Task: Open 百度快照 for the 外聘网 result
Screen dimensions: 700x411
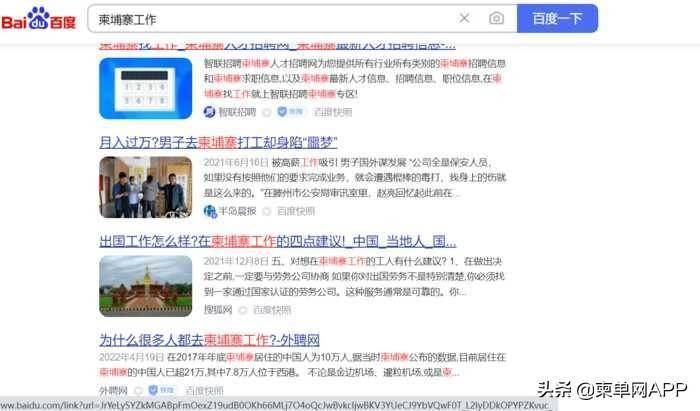Action: pos(204,391)
